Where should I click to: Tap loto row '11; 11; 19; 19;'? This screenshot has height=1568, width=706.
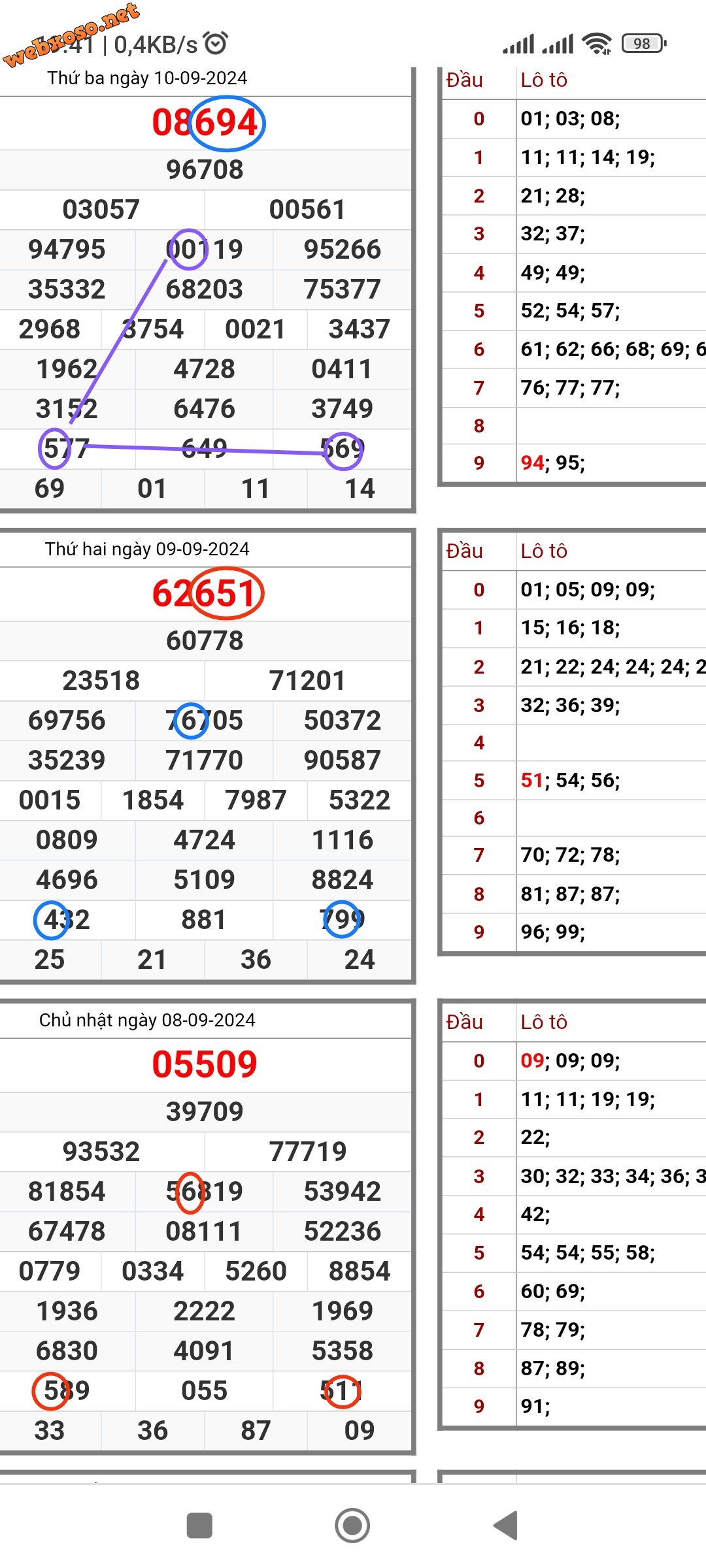pyautogui.click(x=588, y=1100)
